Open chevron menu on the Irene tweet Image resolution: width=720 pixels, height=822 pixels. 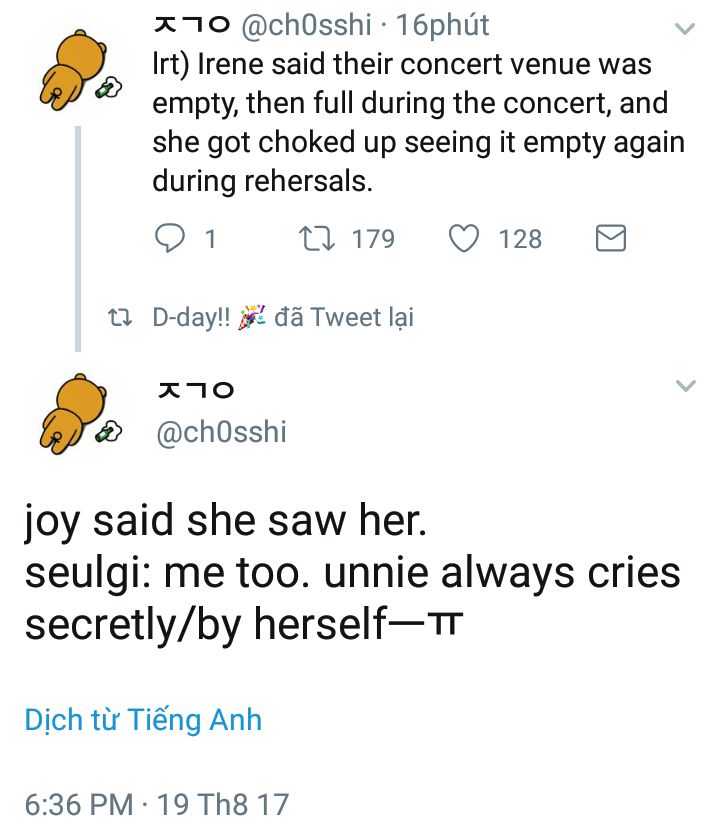click(x=685, y=29)
